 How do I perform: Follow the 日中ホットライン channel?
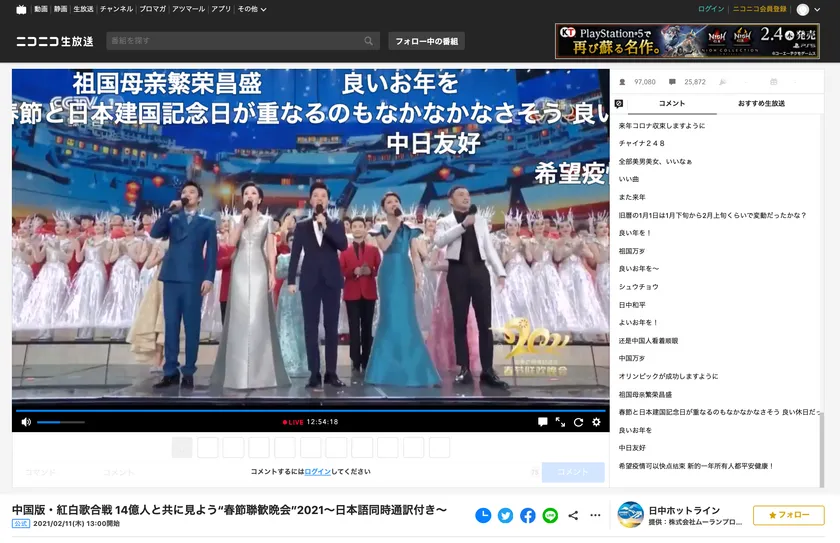tap(788, 515)
